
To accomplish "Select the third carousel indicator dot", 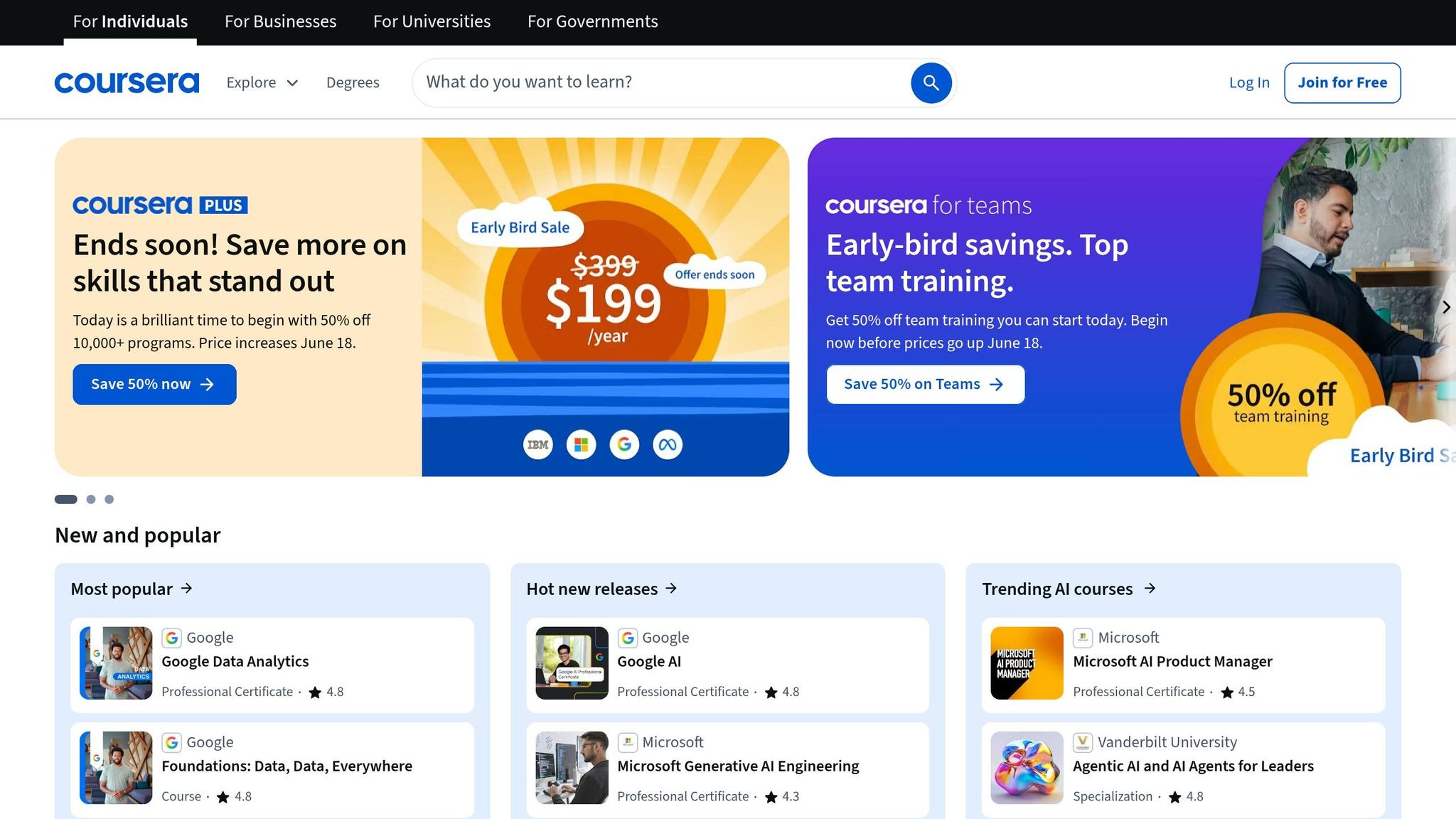I will 109,499.
